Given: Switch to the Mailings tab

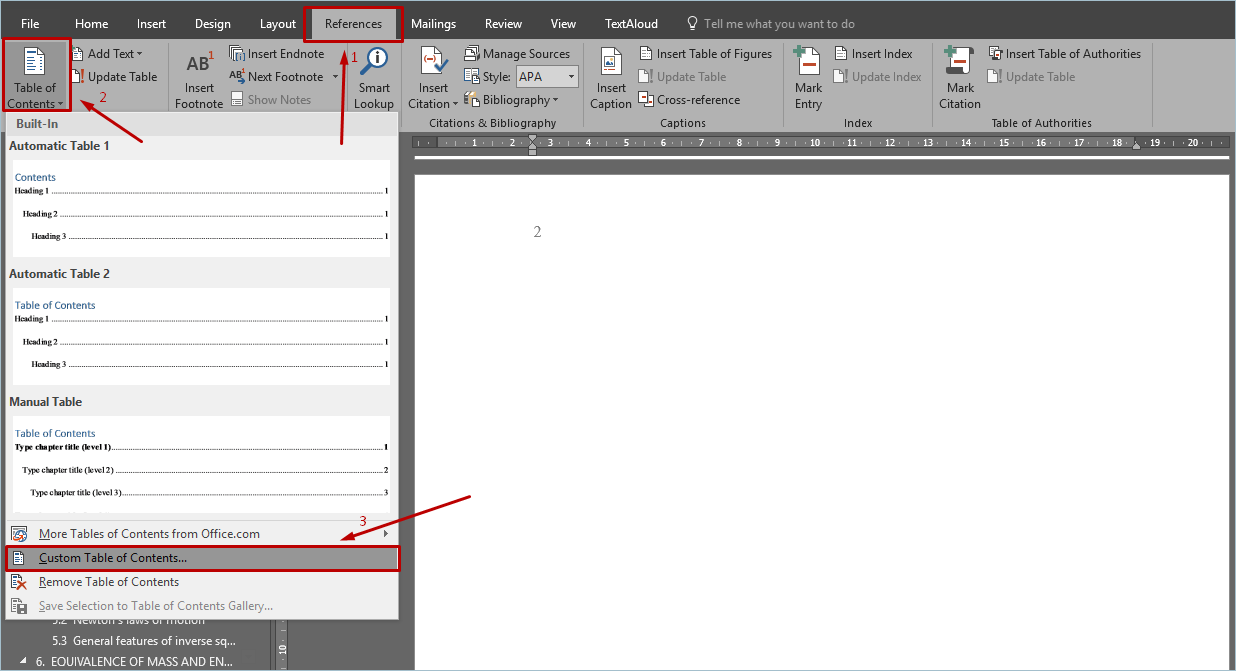Looking at the screenshot, I should tap(433, 24).
